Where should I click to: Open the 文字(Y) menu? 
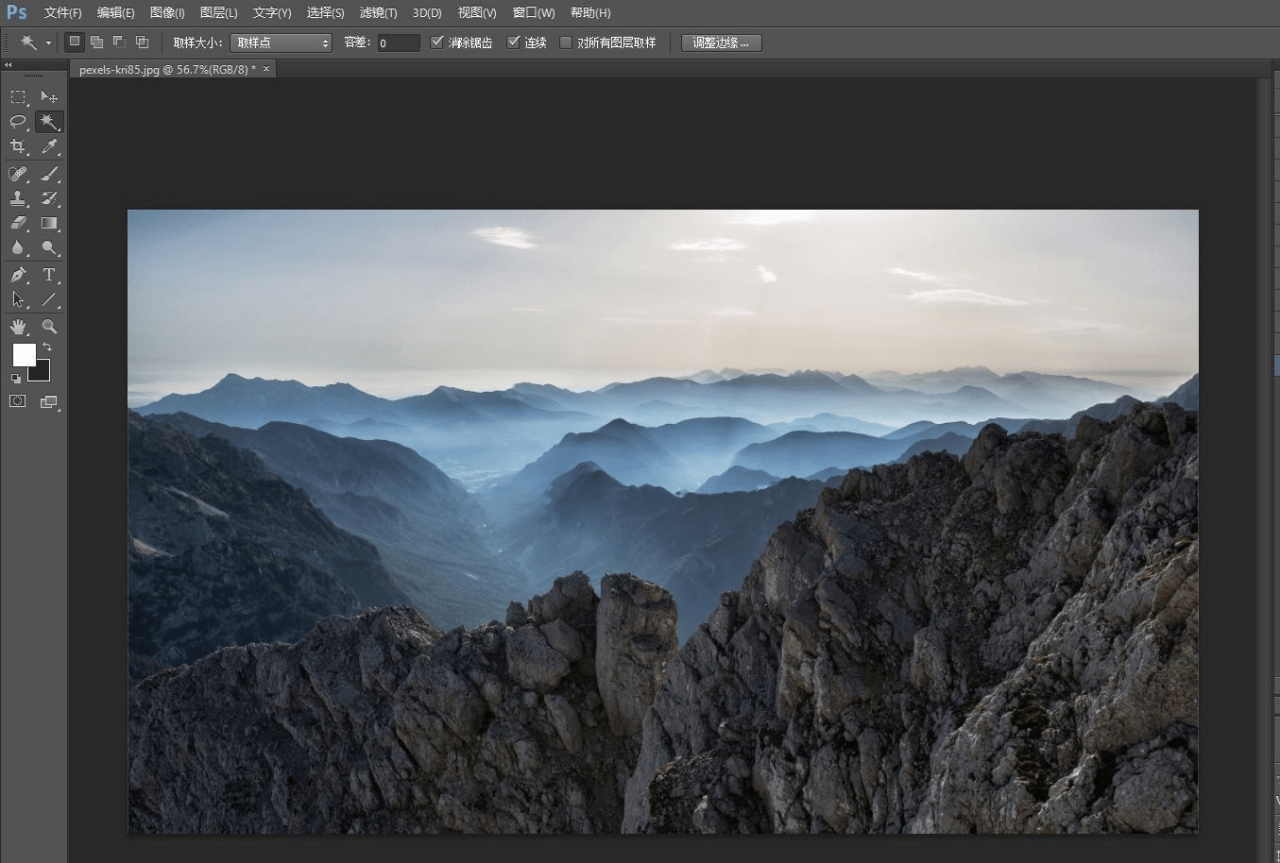point(272,13)
